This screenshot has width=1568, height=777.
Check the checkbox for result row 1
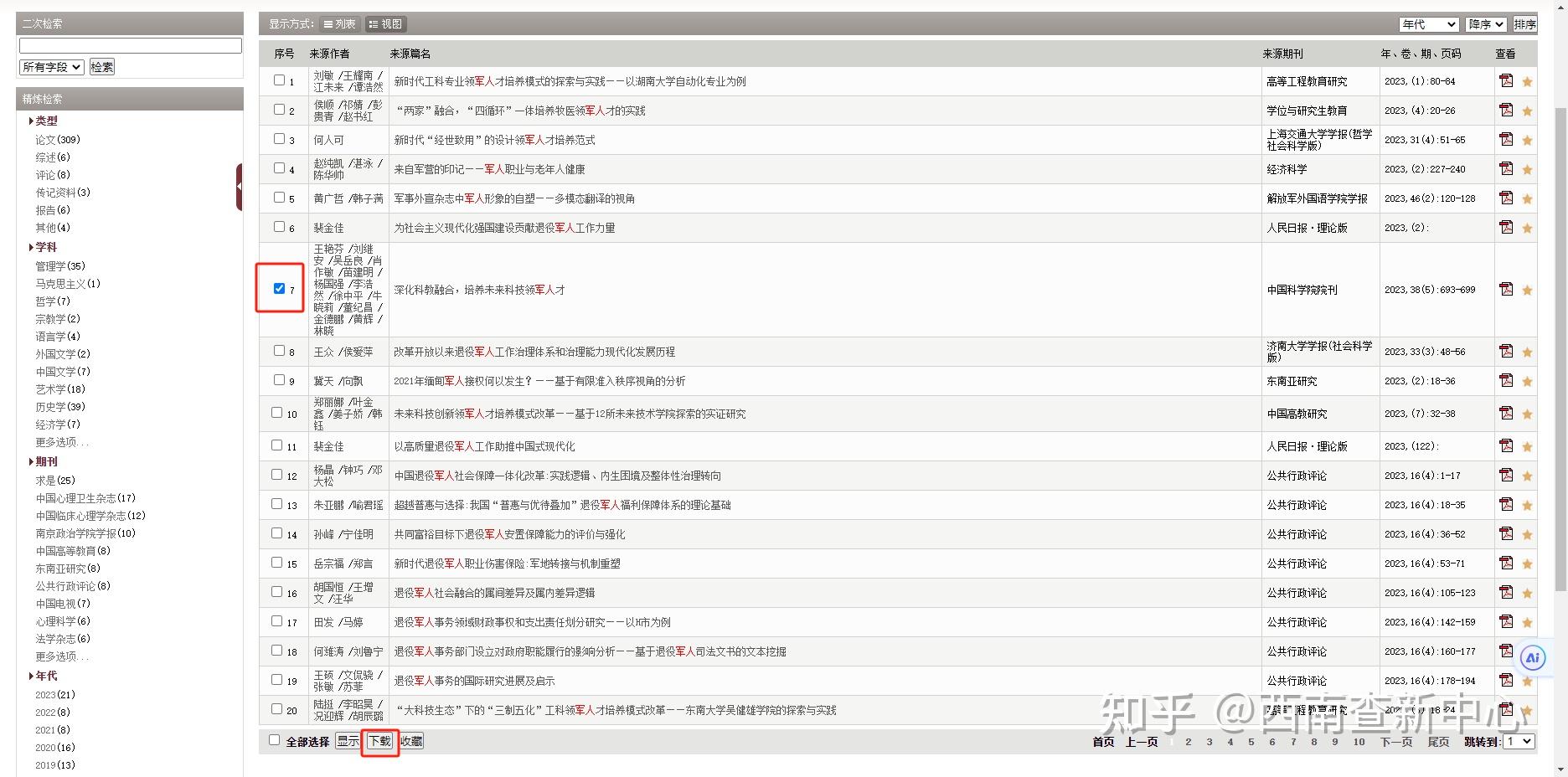pos(277,80)
